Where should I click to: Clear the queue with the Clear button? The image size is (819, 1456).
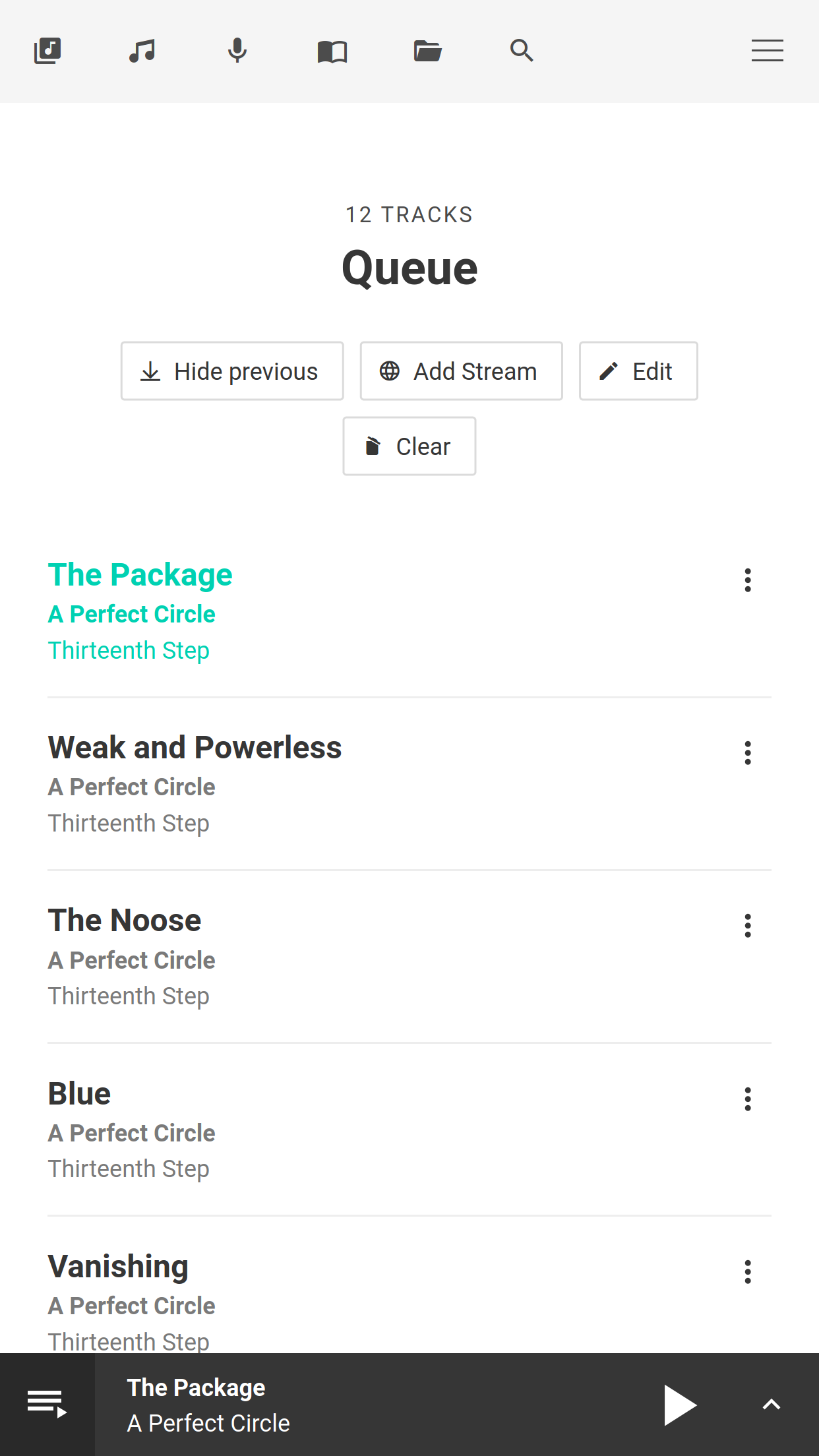tap(409, 446)
